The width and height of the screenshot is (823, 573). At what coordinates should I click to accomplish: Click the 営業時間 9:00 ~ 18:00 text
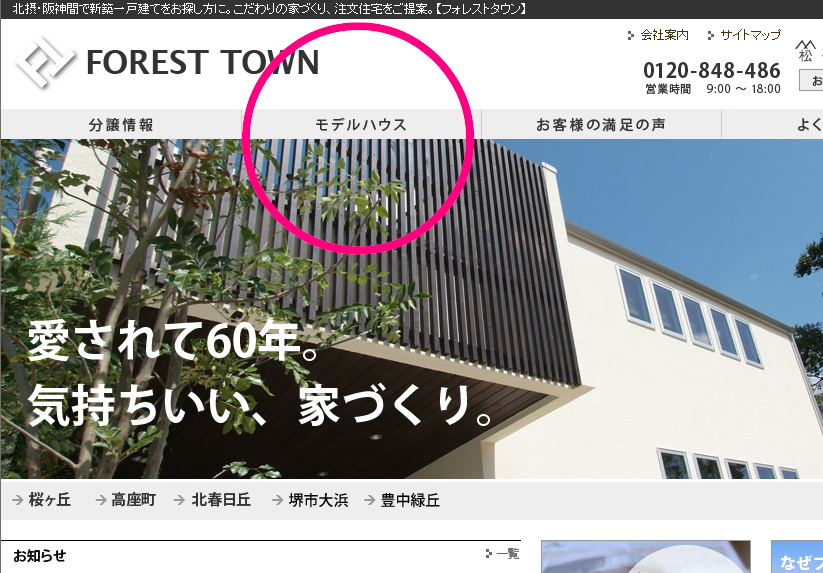tap(713, 89)
